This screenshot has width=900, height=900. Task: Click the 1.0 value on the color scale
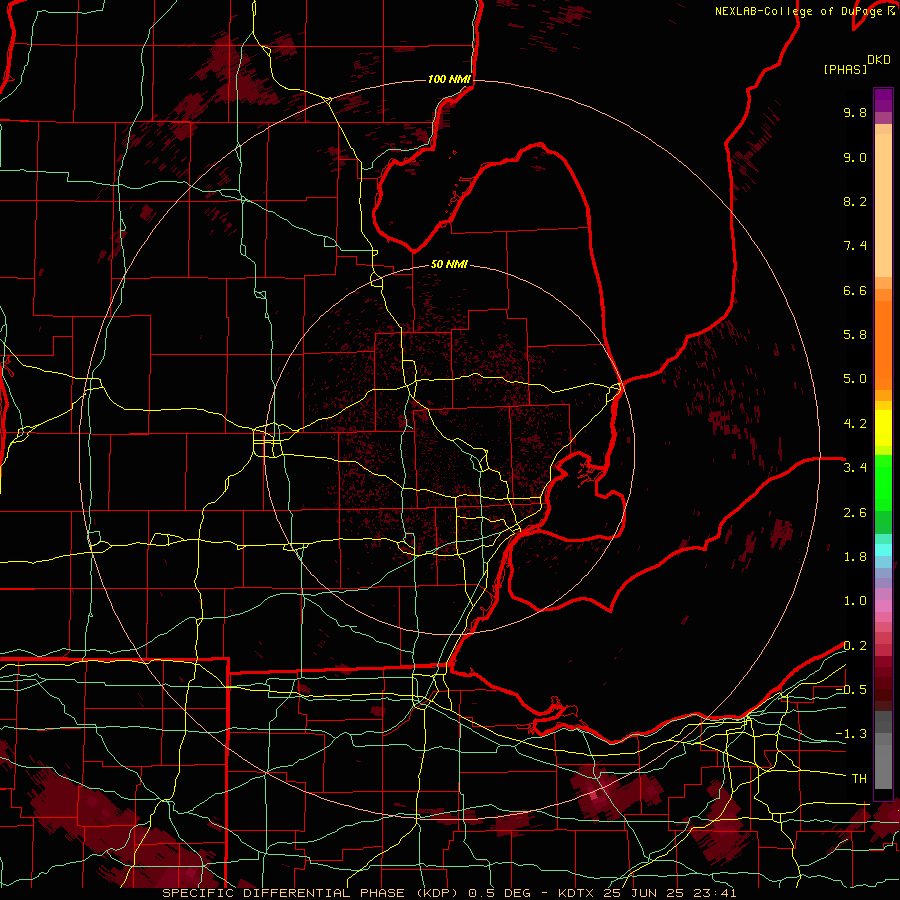[x=855, y=601]
